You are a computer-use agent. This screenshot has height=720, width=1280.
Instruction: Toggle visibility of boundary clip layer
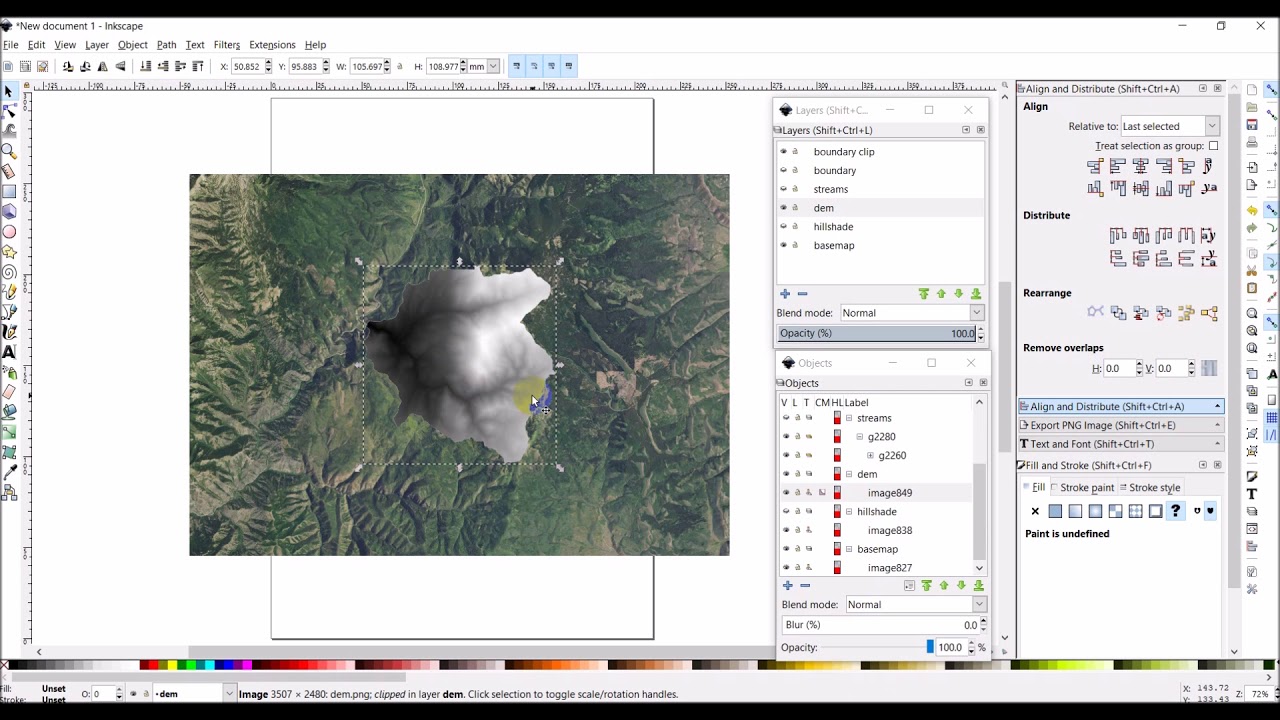pyautogui.click(x=784, y=152)
